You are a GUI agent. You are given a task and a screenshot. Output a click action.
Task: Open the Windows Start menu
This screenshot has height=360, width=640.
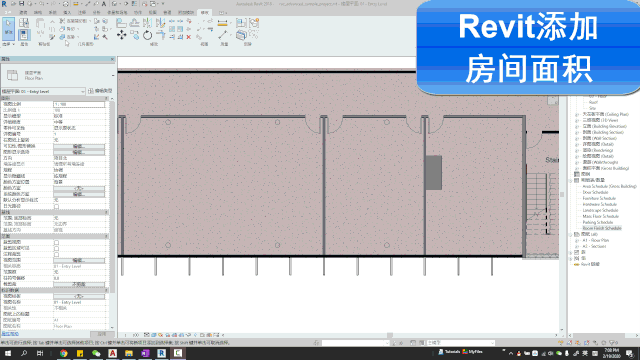pyautogui.click(x=7, y=353)
